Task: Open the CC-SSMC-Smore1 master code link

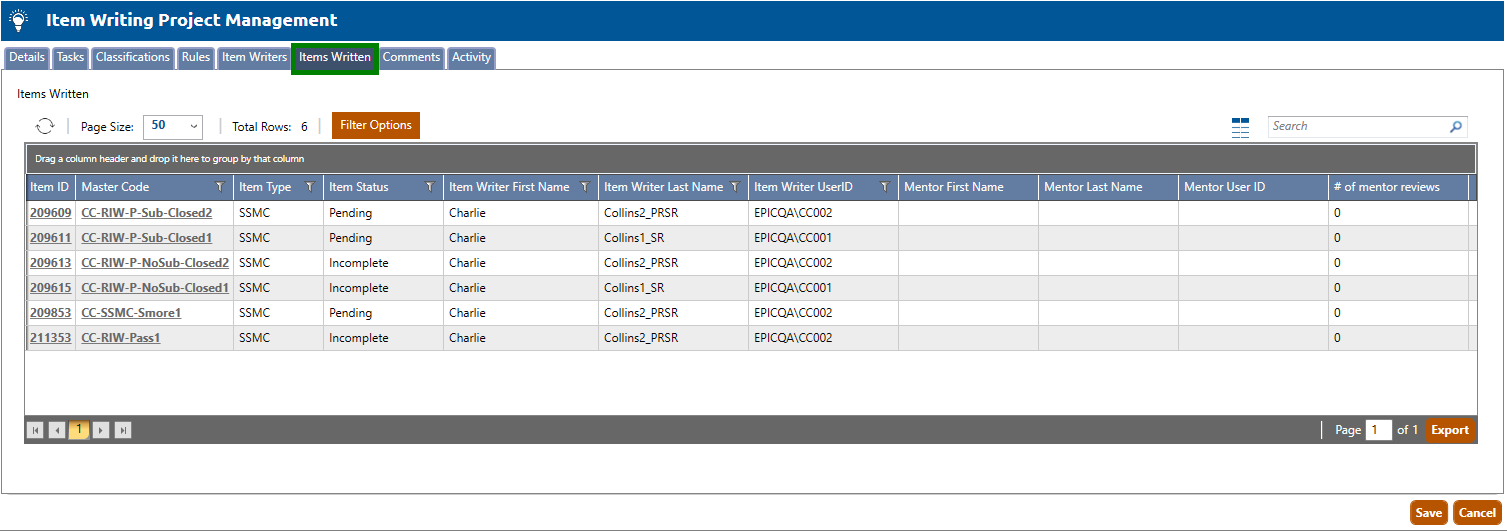Action: (x=131, y=313)
